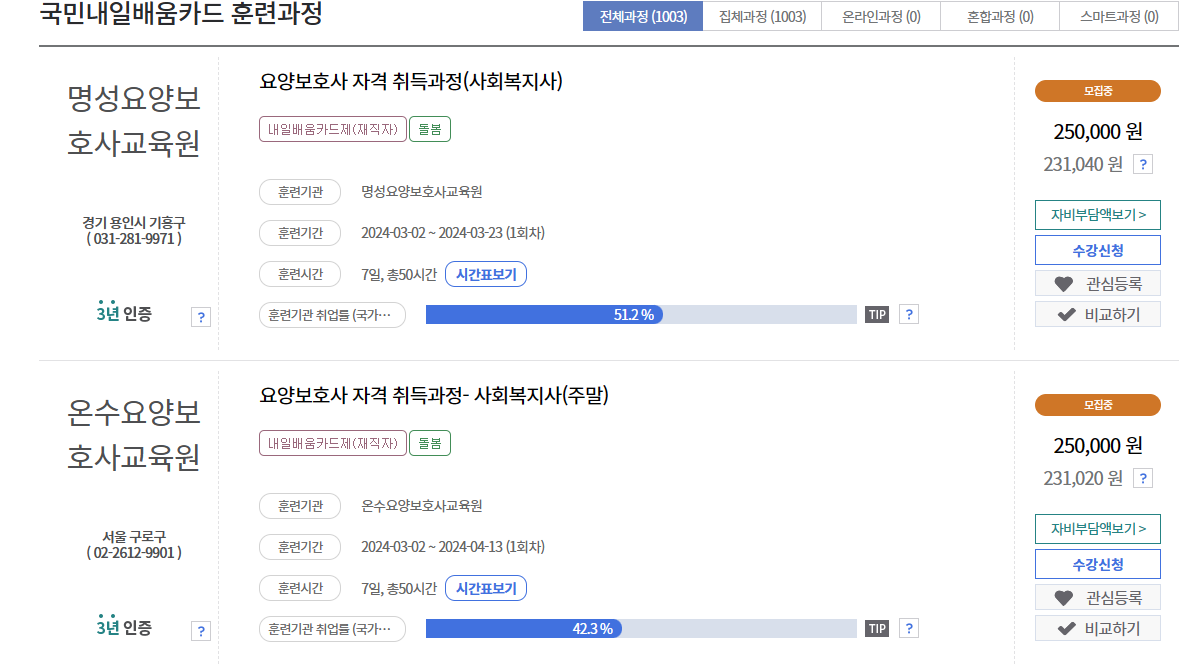Switch to the 온라인과정 tab

[x=880, y=16]
